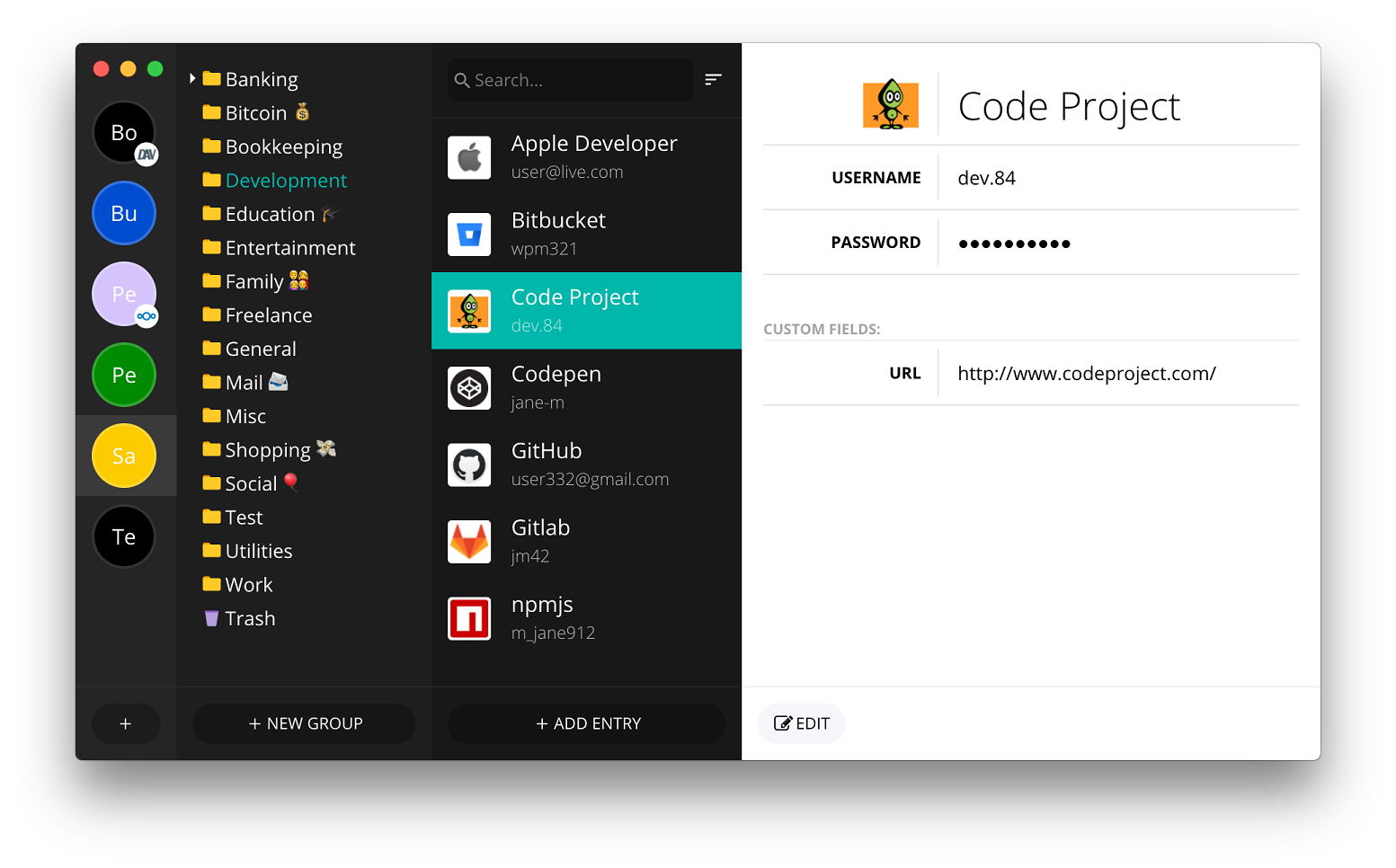Choose the yellow Sa vault avatar
1396x868 pixels.
tap(124, 456)
